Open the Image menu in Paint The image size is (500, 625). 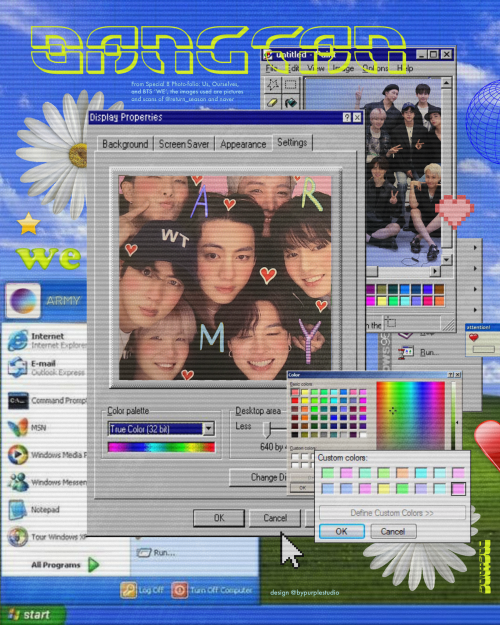coord(343,69)
